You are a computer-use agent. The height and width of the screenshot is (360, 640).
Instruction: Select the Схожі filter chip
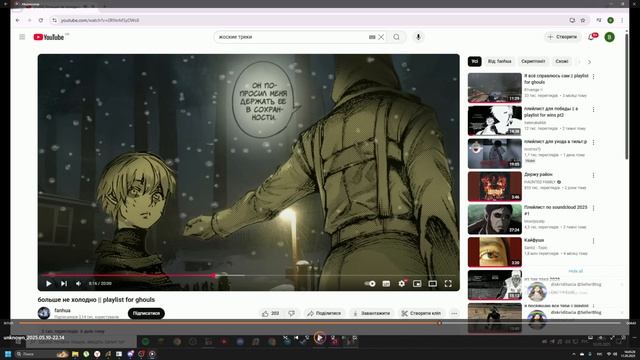(x=562, y=61)
